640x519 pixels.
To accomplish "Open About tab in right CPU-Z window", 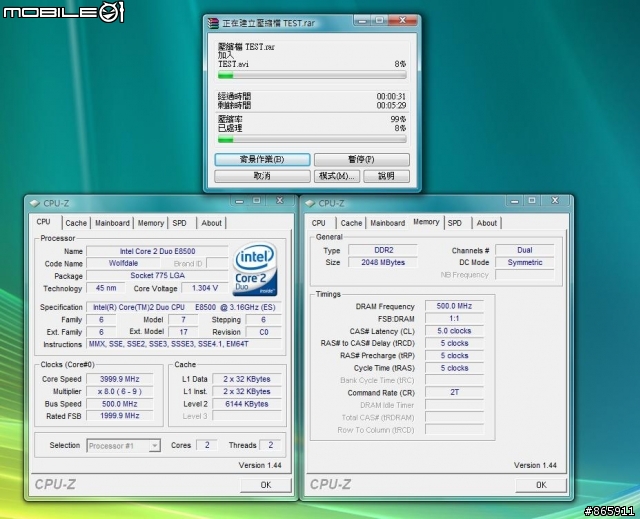I will point(487,223).
